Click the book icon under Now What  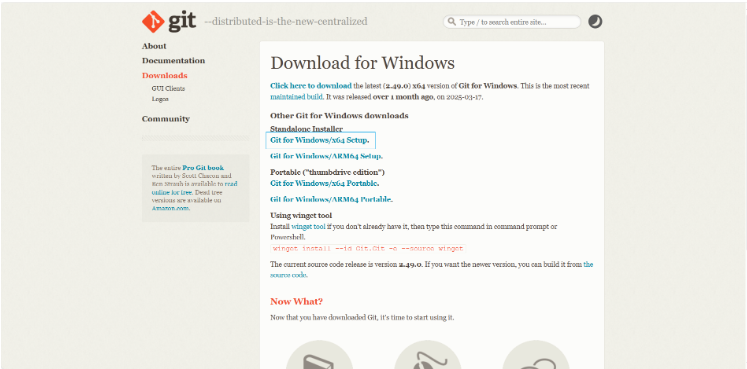point(319,355)
